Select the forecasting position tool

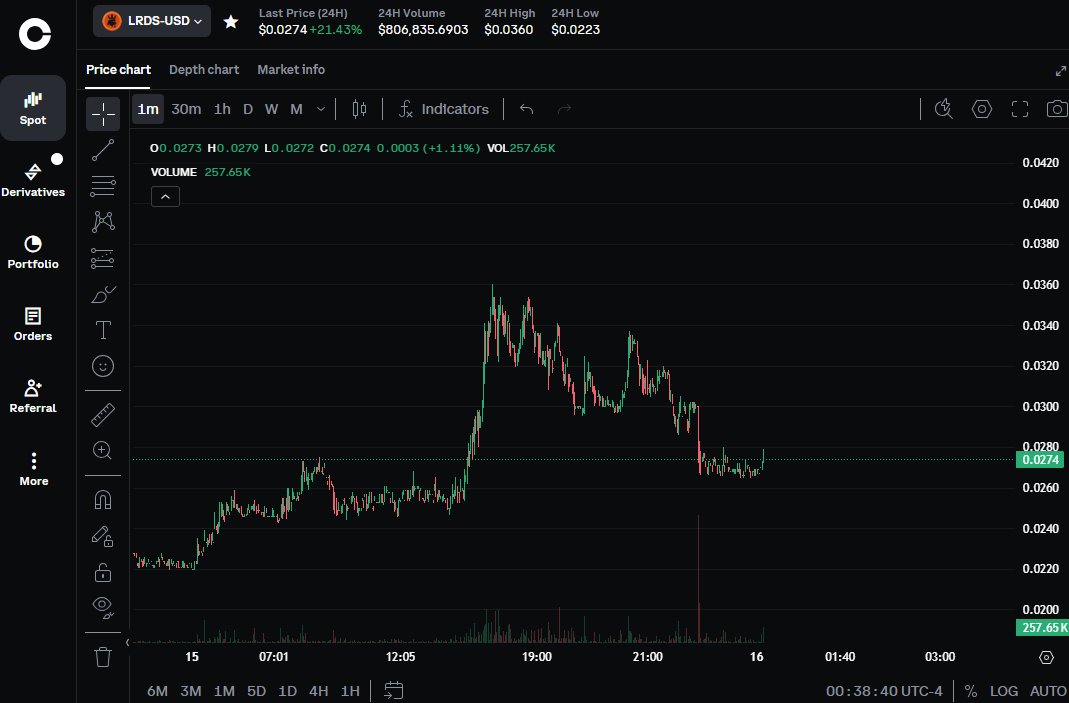click(x=103, y=258)
